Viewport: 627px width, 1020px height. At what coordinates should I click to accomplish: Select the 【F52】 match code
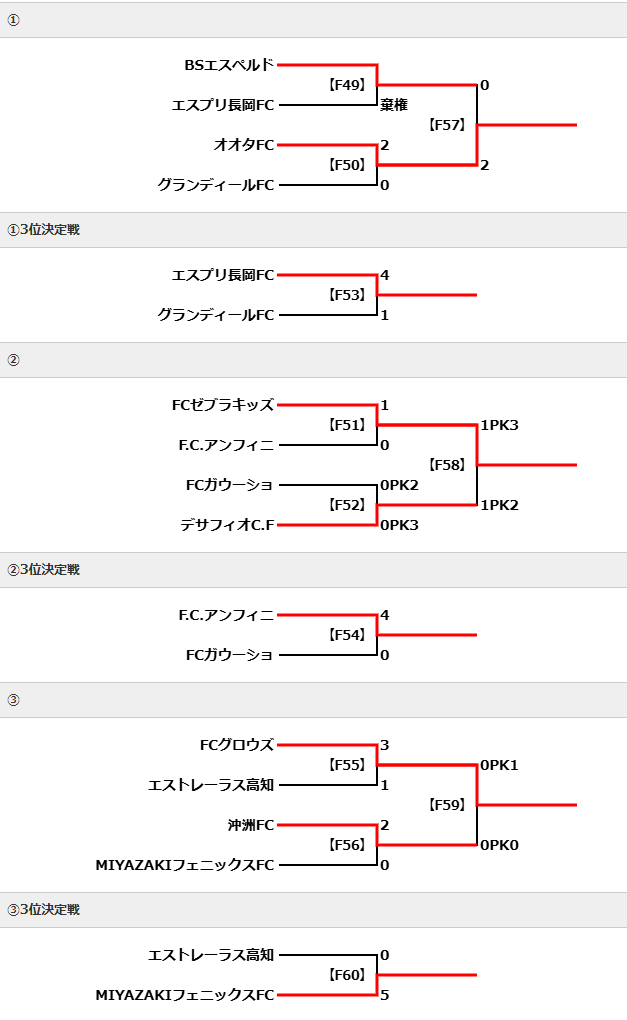coord(347,505)
